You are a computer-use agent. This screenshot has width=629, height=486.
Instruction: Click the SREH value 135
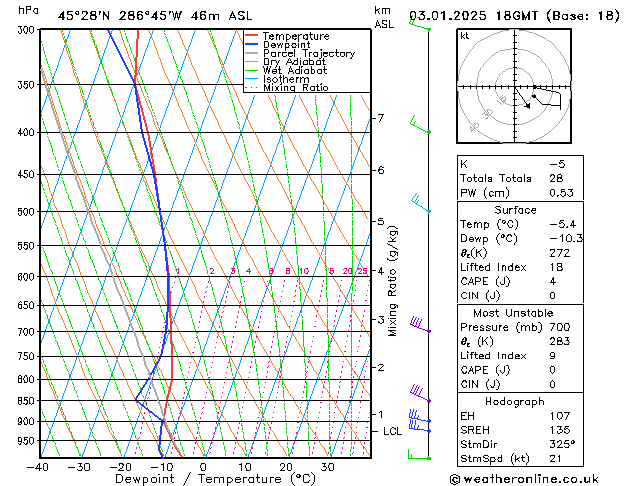click(x=560, y=430)
